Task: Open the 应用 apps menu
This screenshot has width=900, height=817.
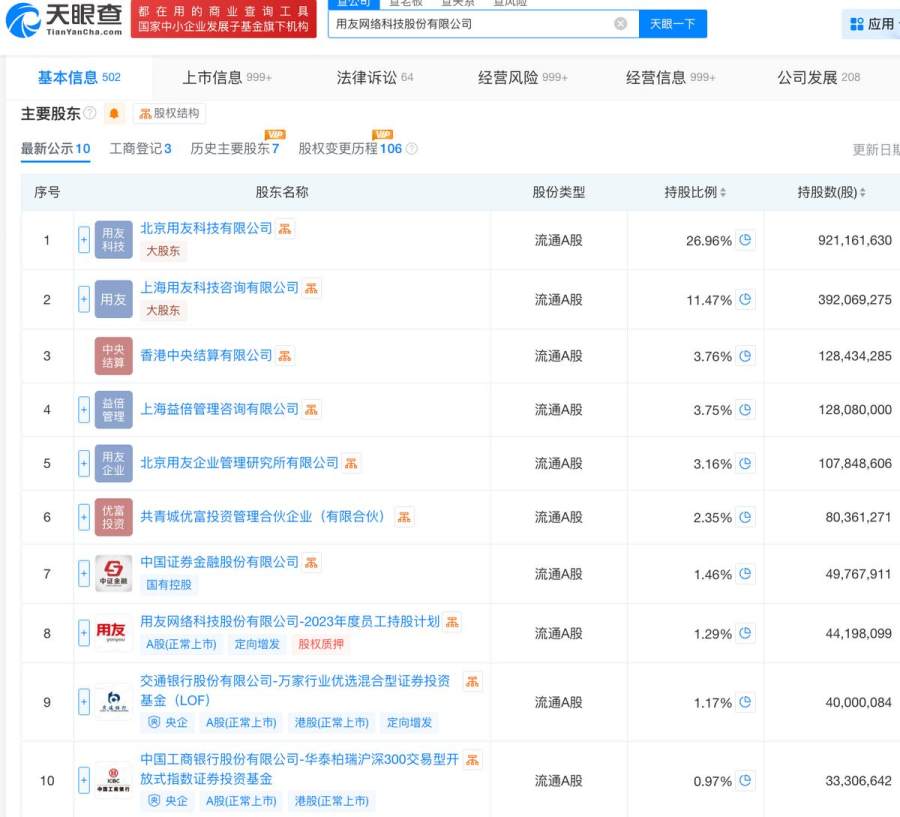Action: 873,24
